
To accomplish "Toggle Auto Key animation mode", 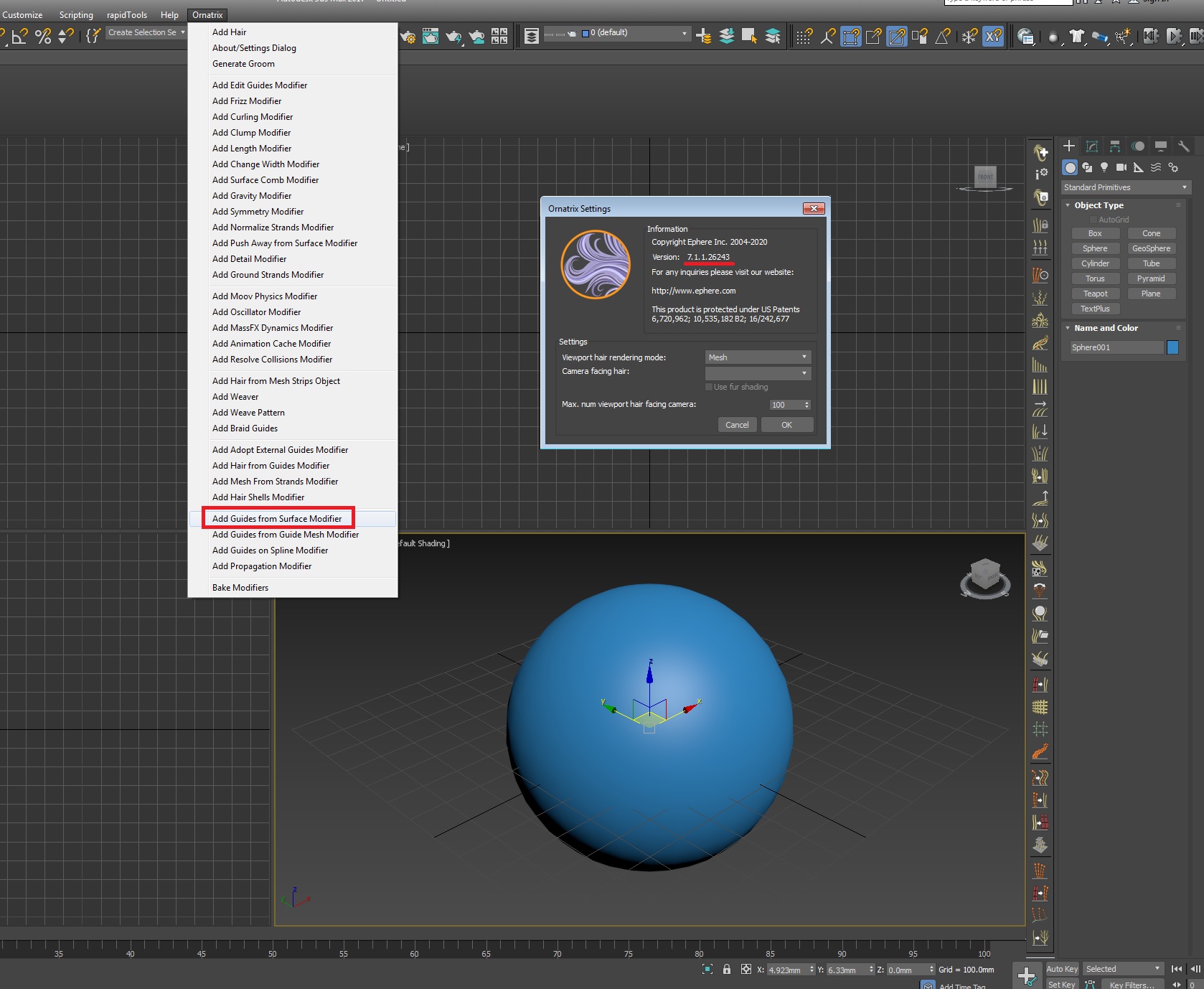I will click(x=1061, y=969).
